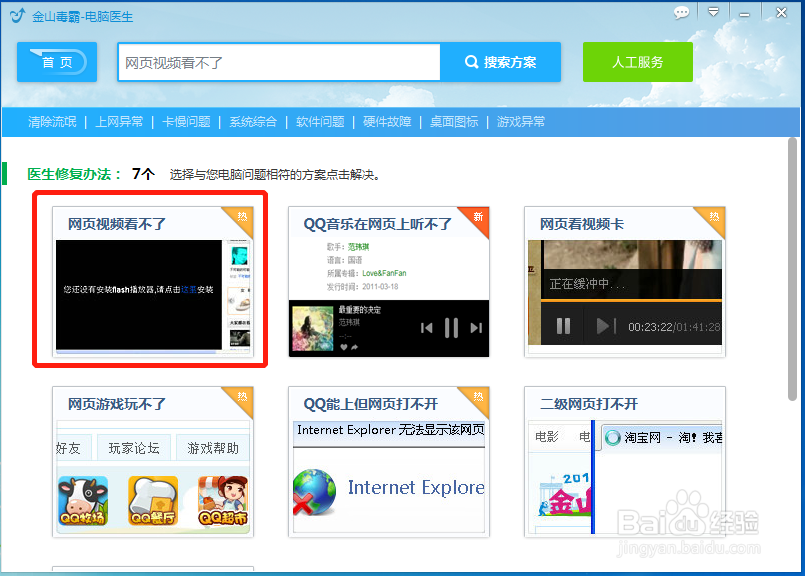Click the 范玮琪 singer name link

point(358,247)
